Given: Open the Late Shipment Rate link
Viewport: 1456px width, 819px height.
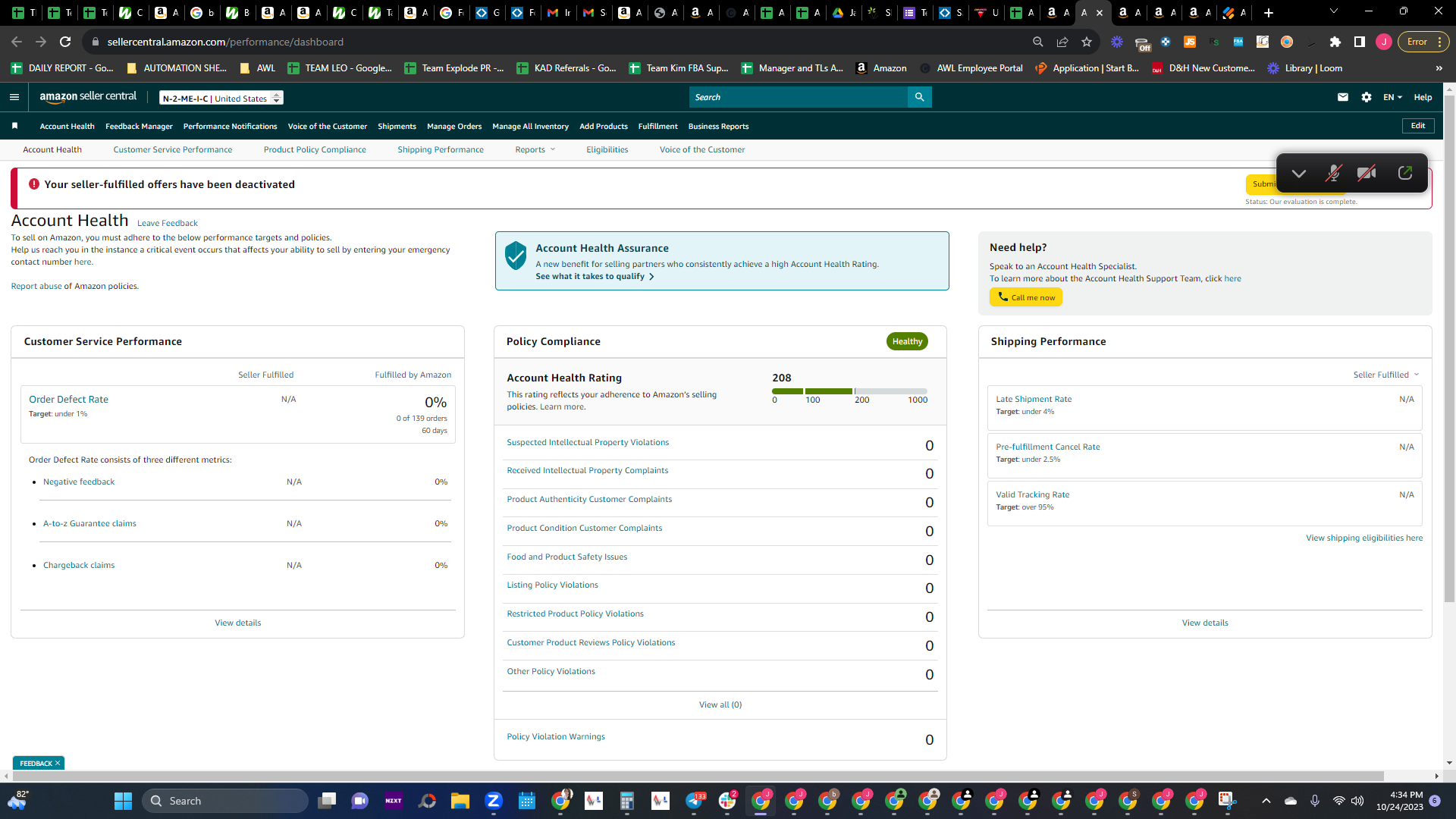Looking at the screenshot, I should [1034, 399].
